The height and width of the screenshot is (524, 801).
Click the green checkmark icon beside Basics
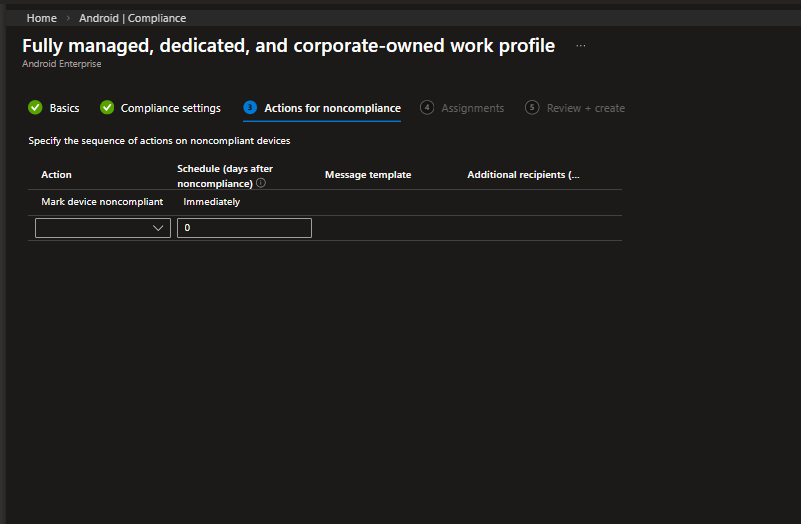[35, 108]
